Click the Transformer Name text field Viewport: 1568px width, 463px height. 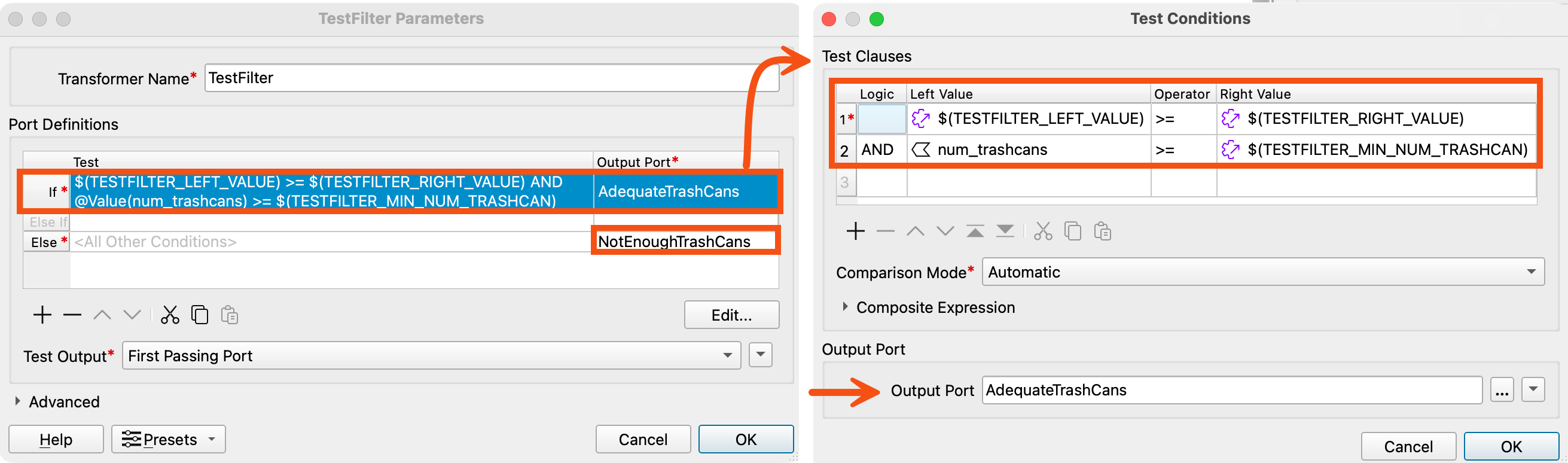coord(492,78)
